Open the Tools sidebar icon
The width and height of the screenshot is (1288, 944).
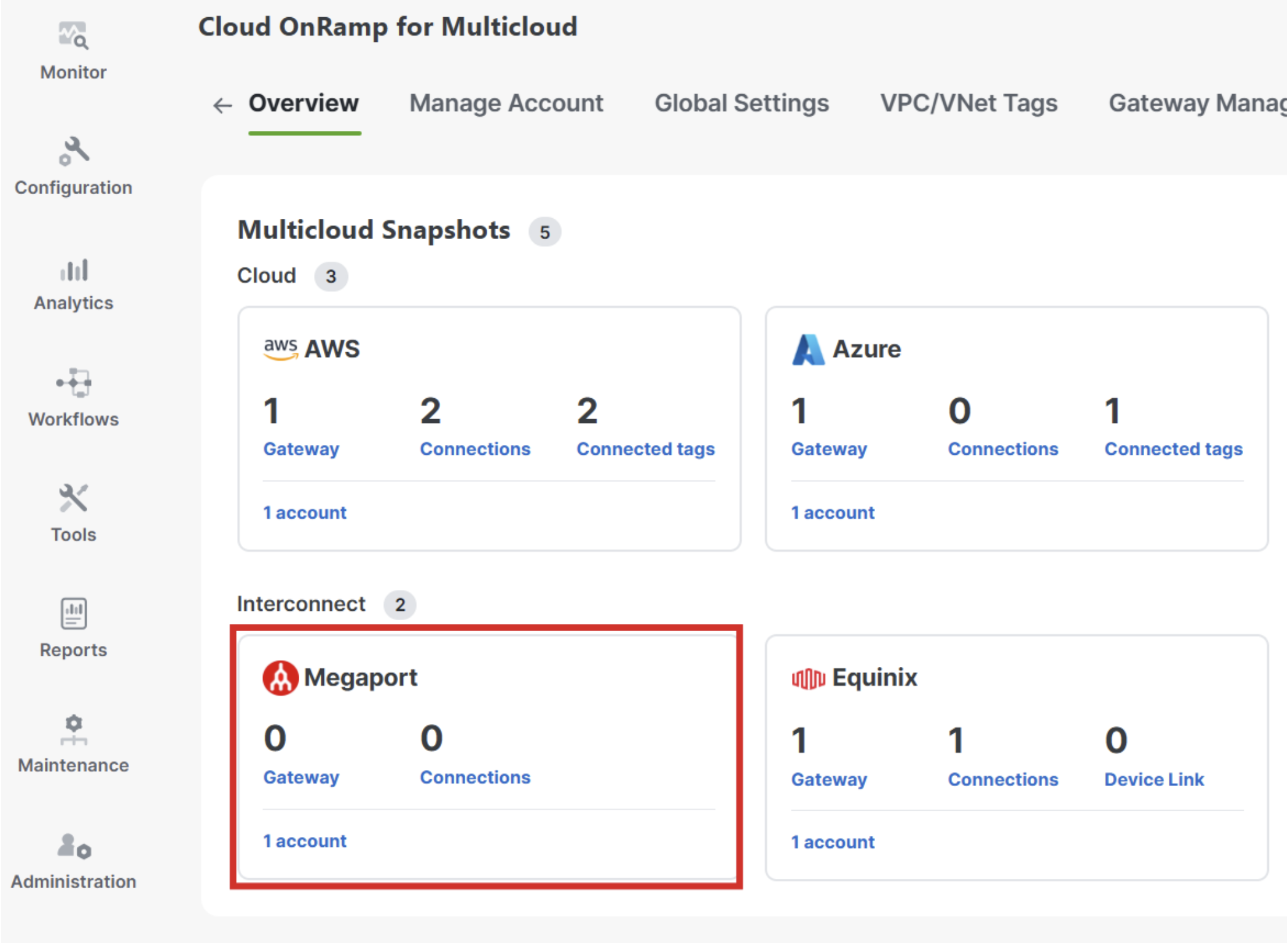click(x=74, y=498)
